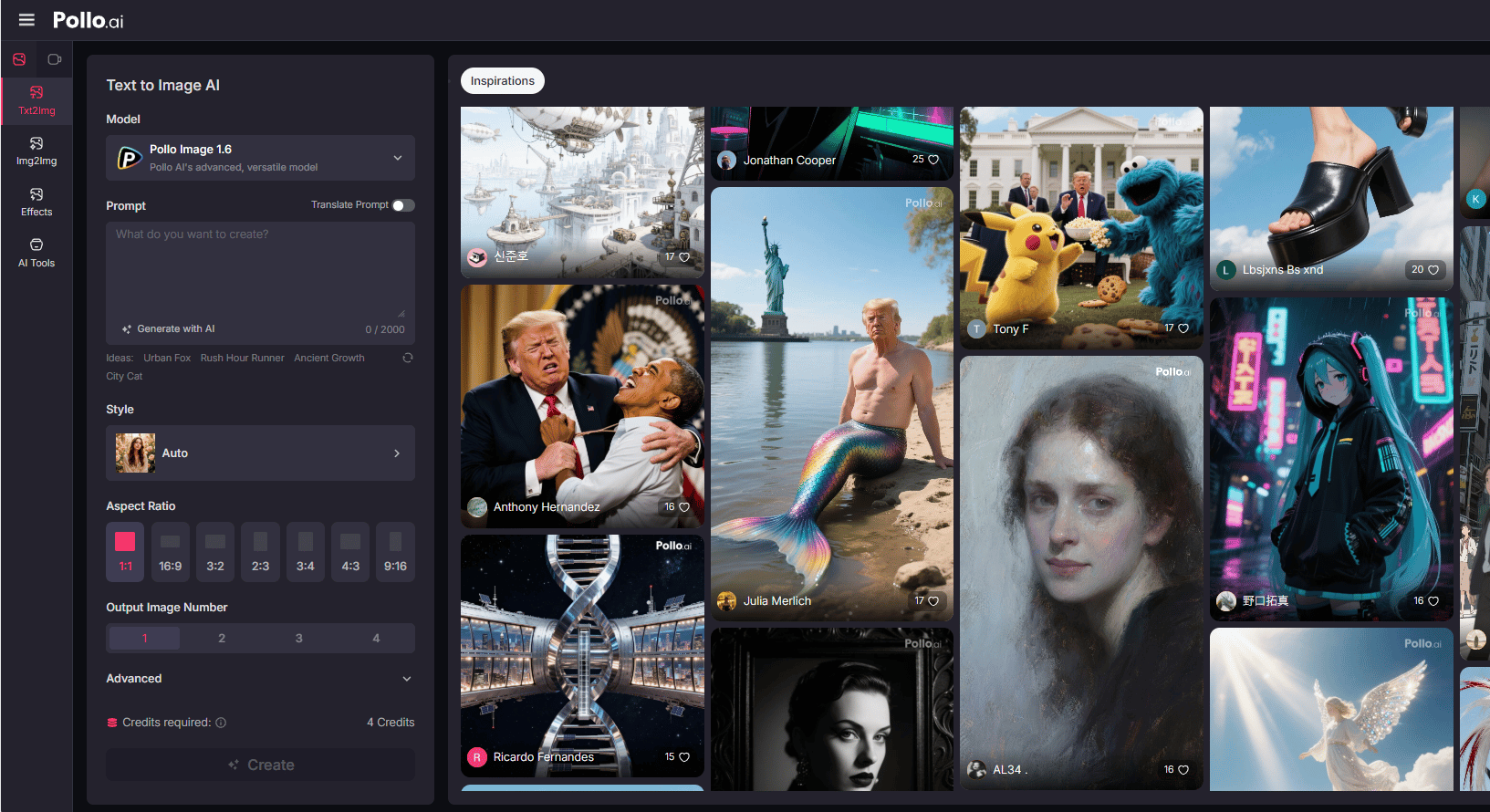Open Jonathan Cooper's profile avatar
The image size is (1490, 812).
[727, 161]
